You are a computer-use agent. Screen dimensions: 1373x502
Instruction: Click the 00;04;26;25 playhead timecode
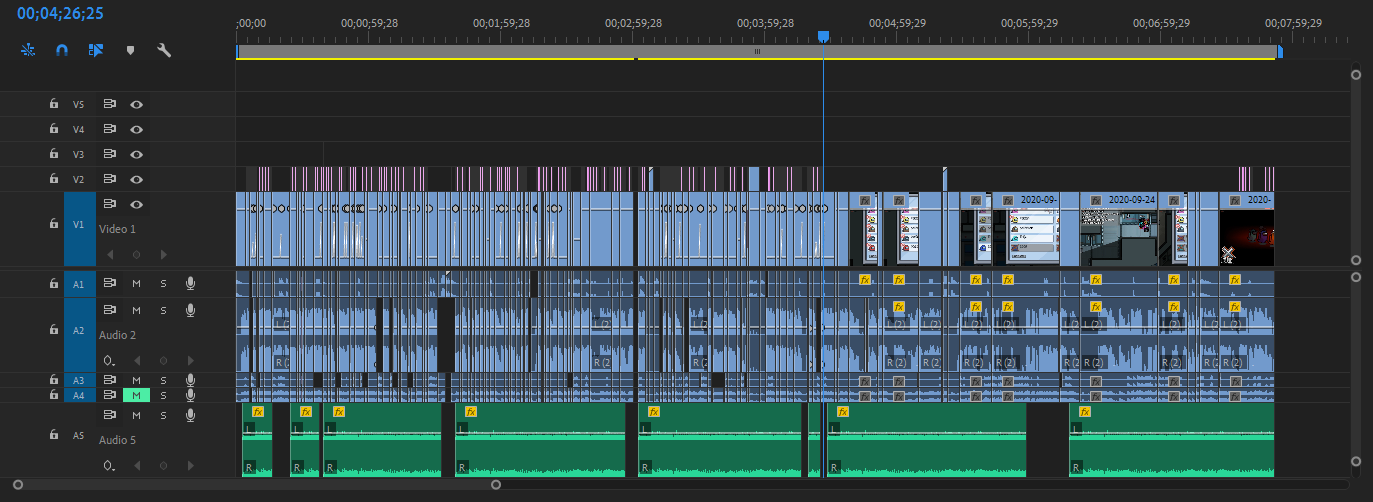tap(59, 14)
